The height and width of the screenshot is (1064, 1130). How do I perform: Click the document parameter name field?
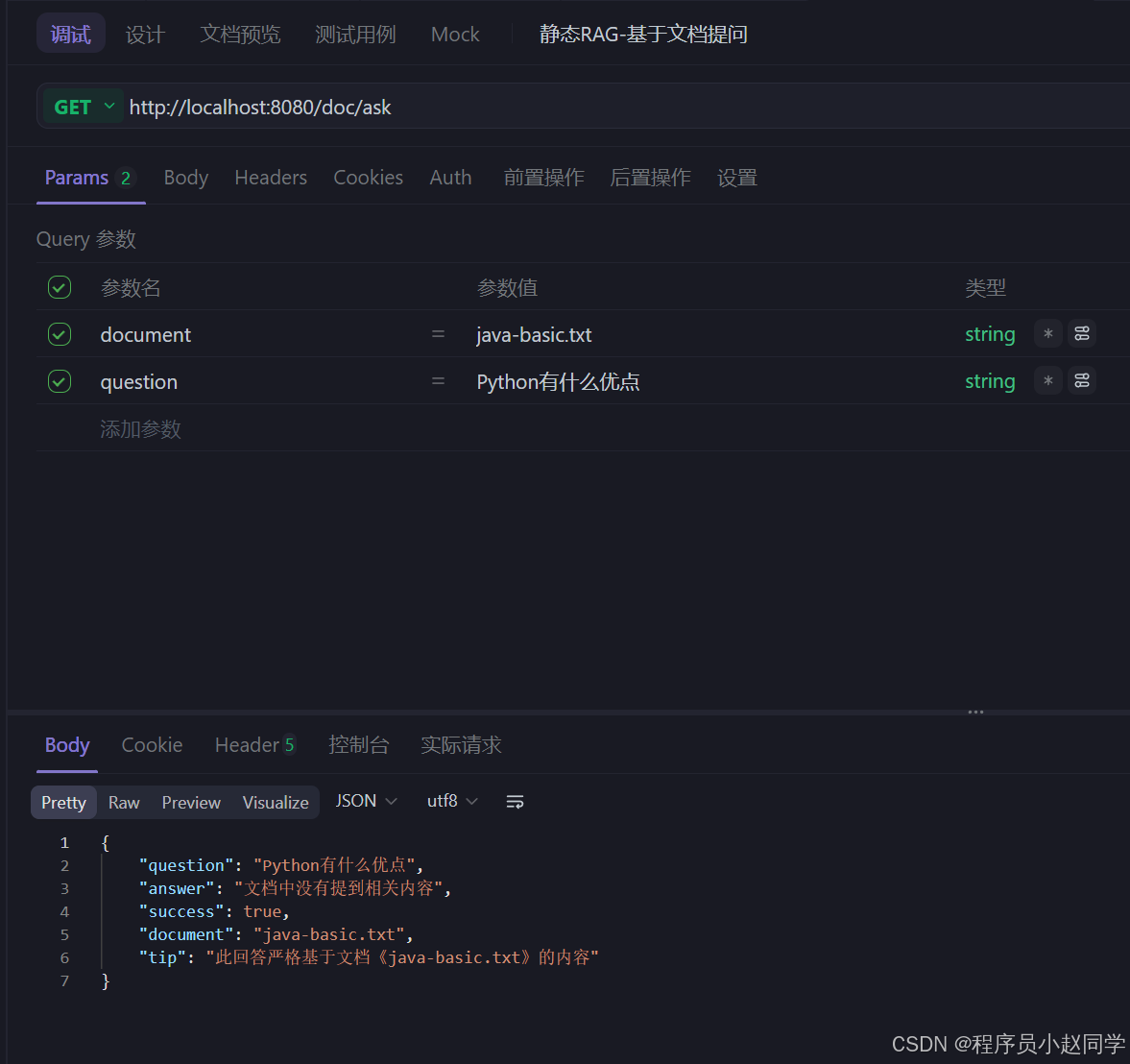146,334
